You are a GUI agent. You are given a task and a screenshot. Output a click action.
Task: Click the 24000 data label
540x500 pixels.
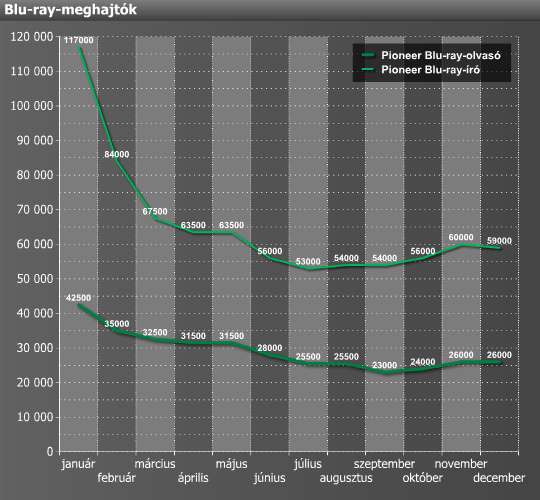click(423, 362)
